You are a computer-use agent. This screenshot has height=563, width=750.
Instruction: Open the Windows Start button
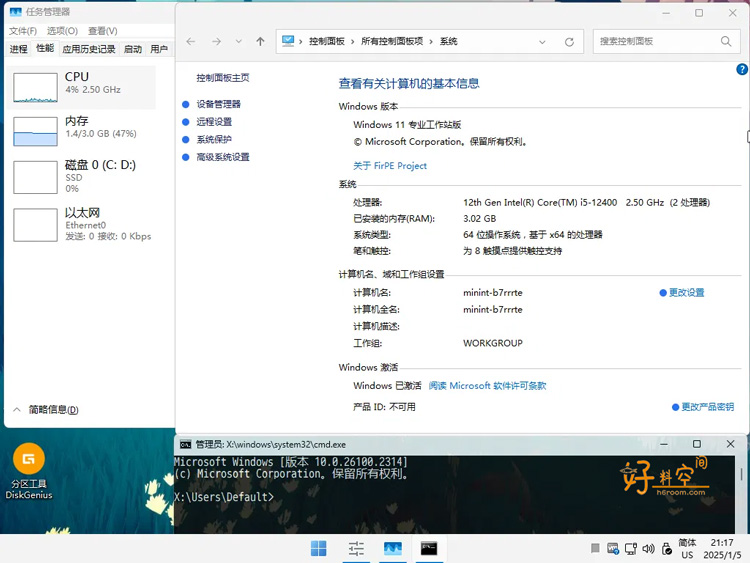coord(319,549)
